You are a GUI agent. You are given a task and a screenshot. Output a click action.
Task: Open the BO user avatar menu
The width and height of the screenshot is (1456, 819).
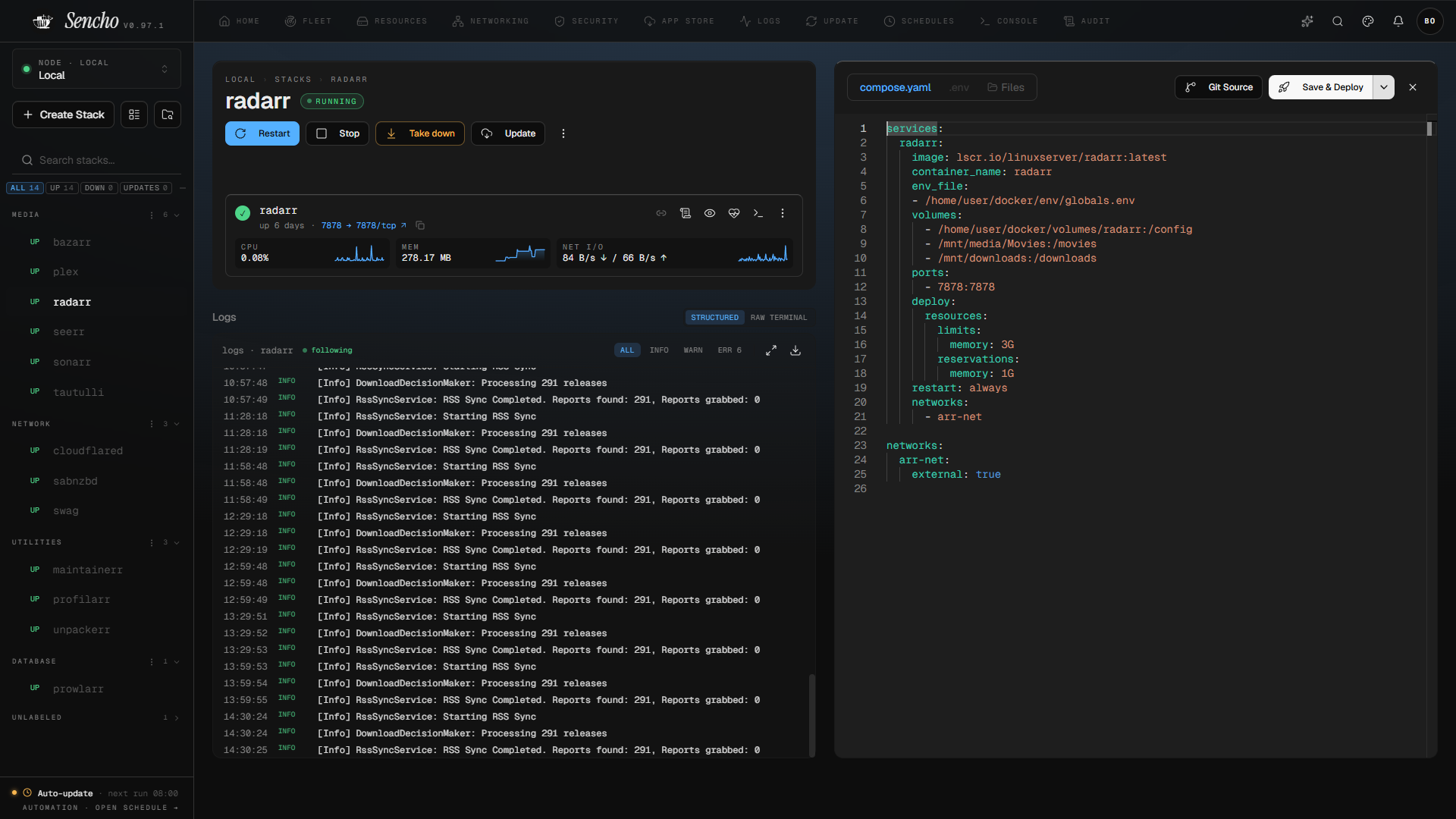(1429, 21)
